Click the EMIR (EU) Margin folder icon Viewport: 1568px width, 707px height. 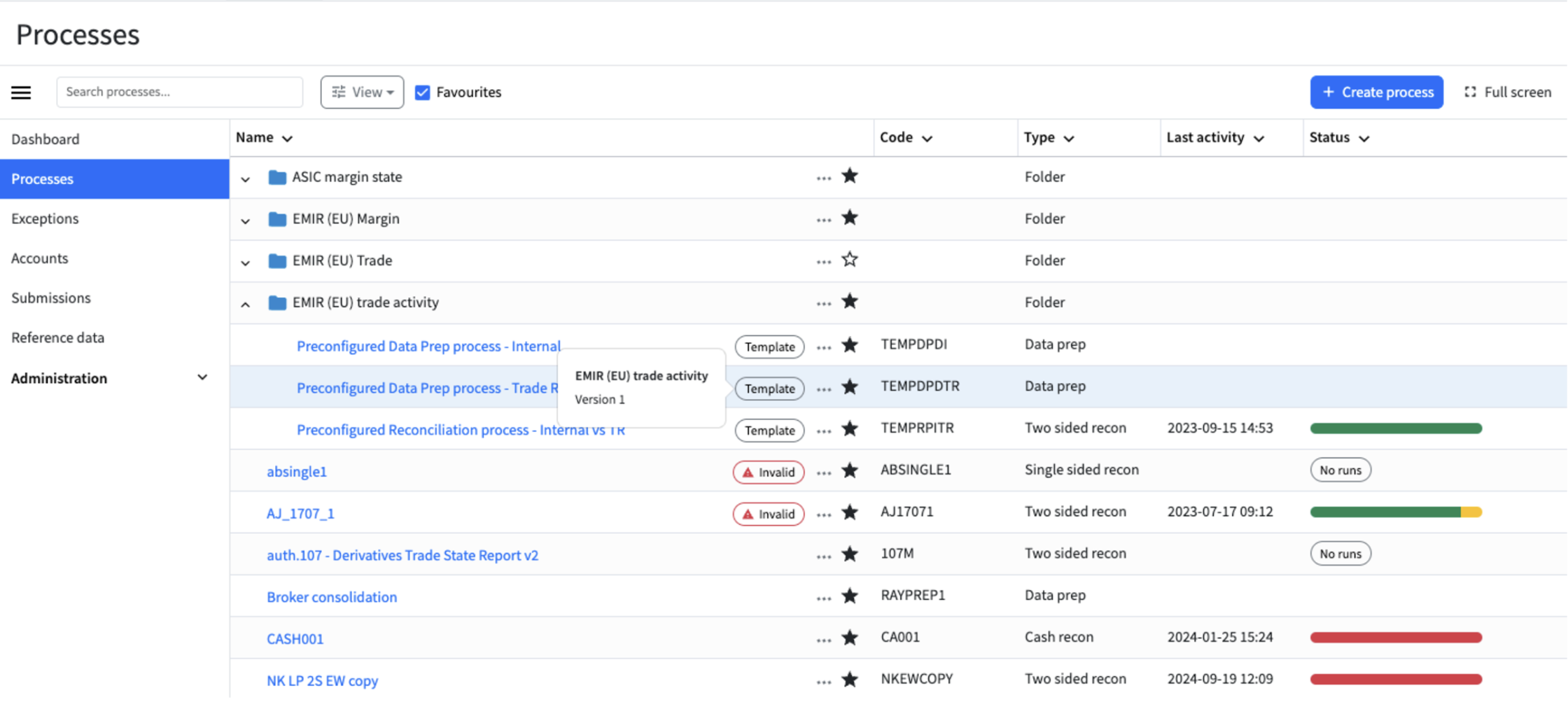pos(277,219)
